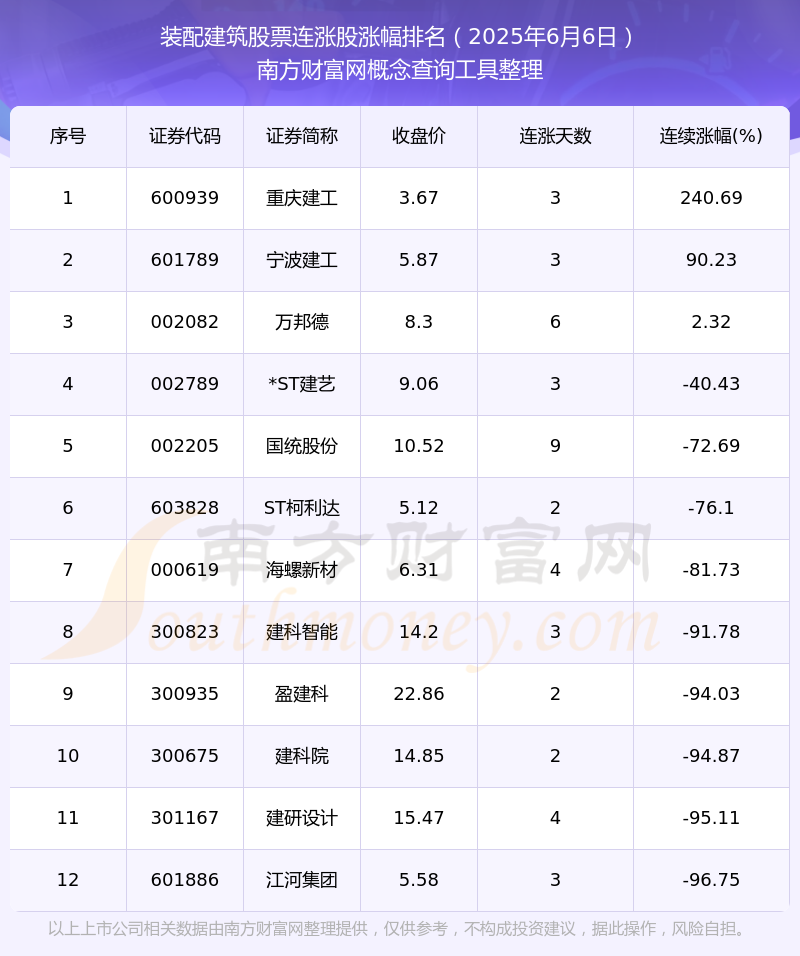Click gain value -76.1
The image size is (800, 956).
pyautogui.click(x=712, y=508)
